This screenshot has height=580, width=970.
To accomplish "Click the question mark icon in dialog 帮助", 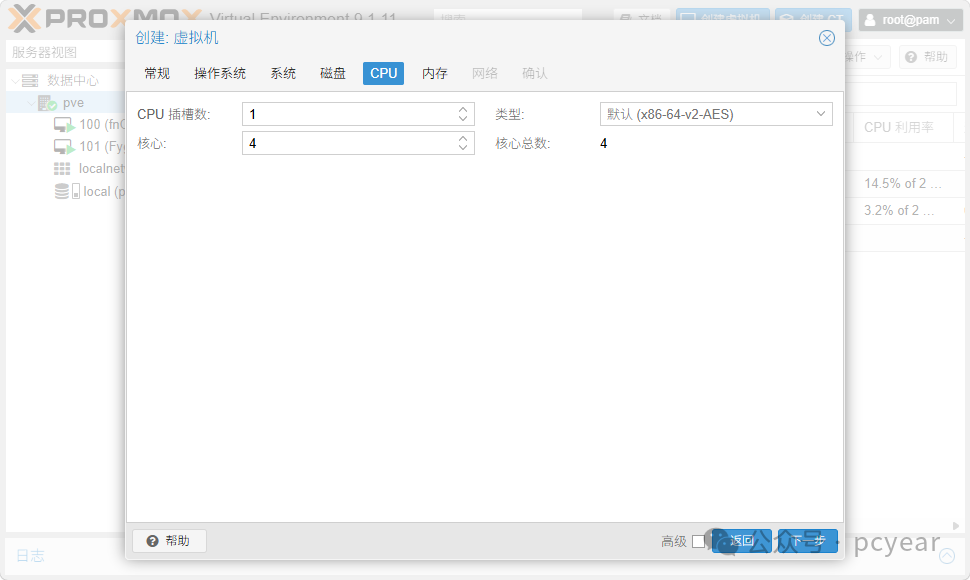I will click(152, 541).
